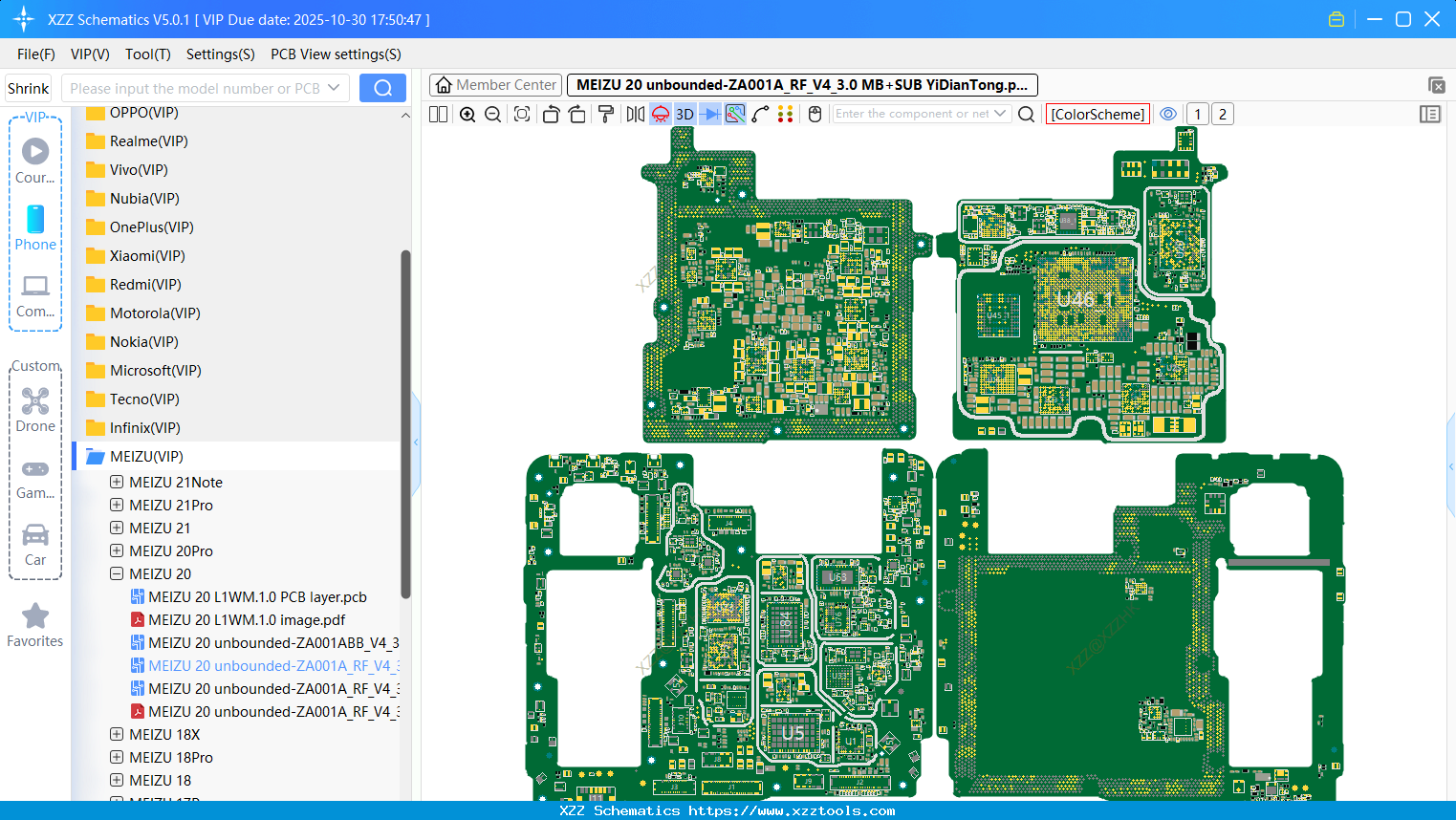Image resolution: width=1456 pixels, height=820 pixels.
Task: Click the close-tabs icon beside the file tab
Action: pyautogui.click(x=1436, y=85)
